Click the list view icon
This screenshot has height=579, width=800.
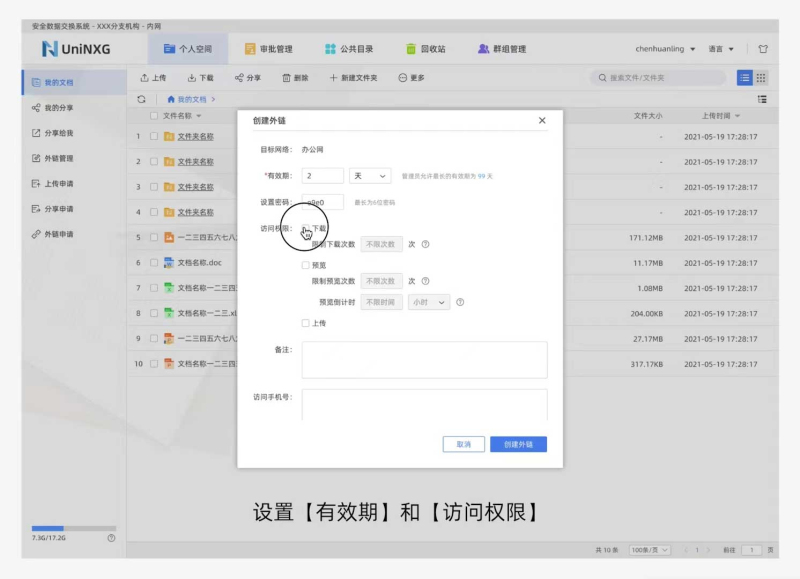click(745, 77)
